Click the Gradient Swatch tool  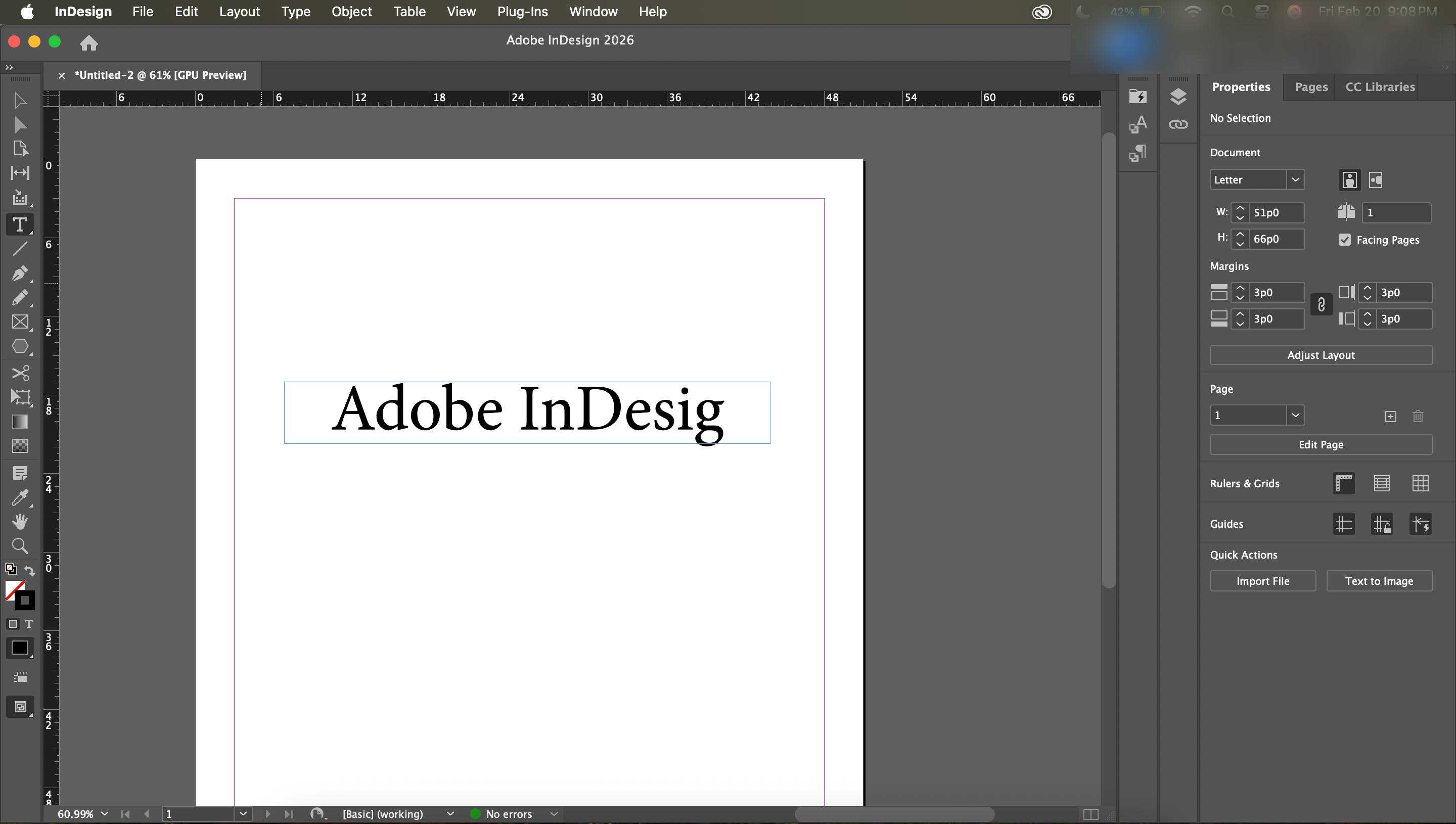tap(20, 422)
